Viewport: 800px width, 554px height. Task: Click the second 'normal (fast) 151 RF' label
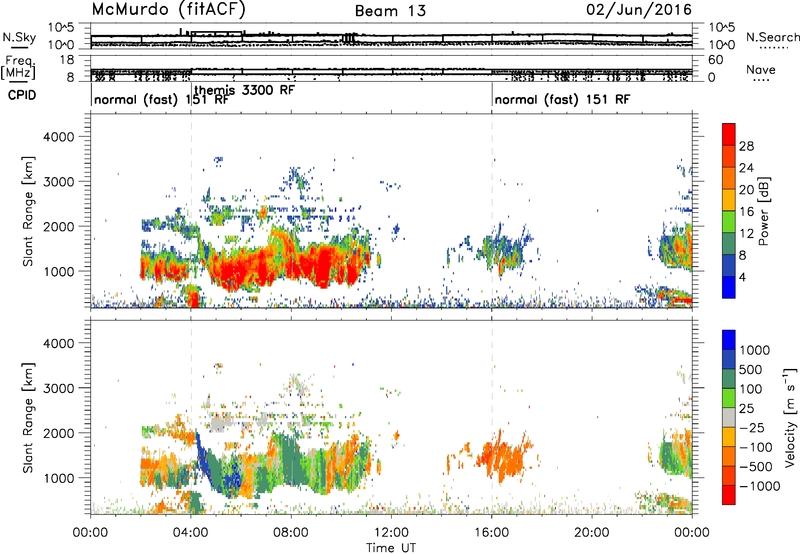(562, 99)
